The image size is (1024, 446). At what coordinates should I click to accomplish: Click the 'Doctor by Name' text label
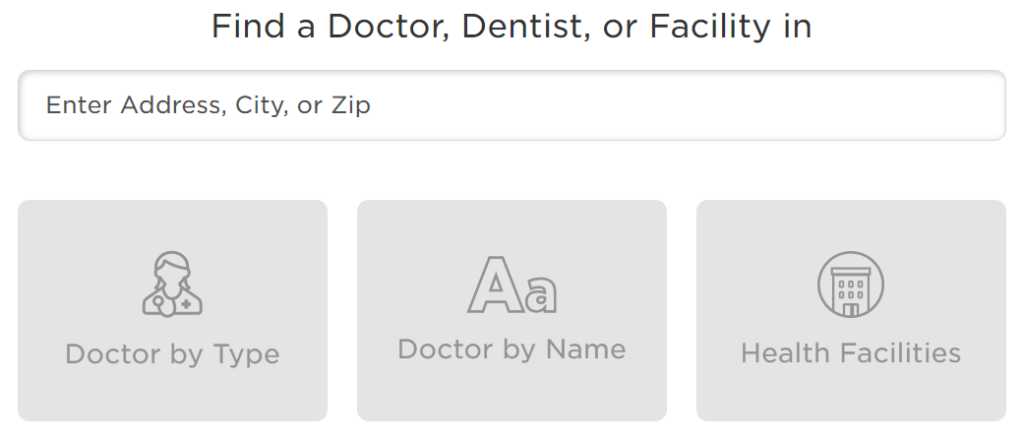512,349
